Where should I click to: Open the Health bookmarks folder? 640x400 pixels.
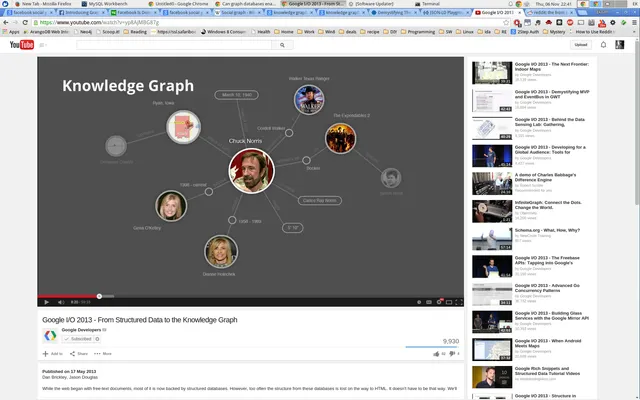click(x=260, y=31)
